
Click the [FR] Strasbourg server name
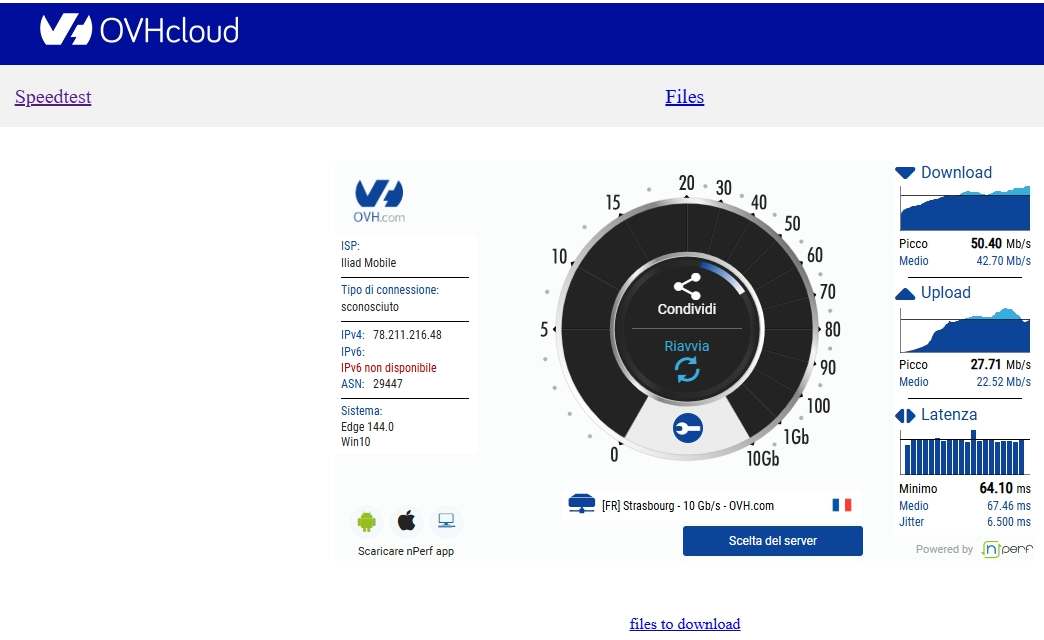click(688, 505)
